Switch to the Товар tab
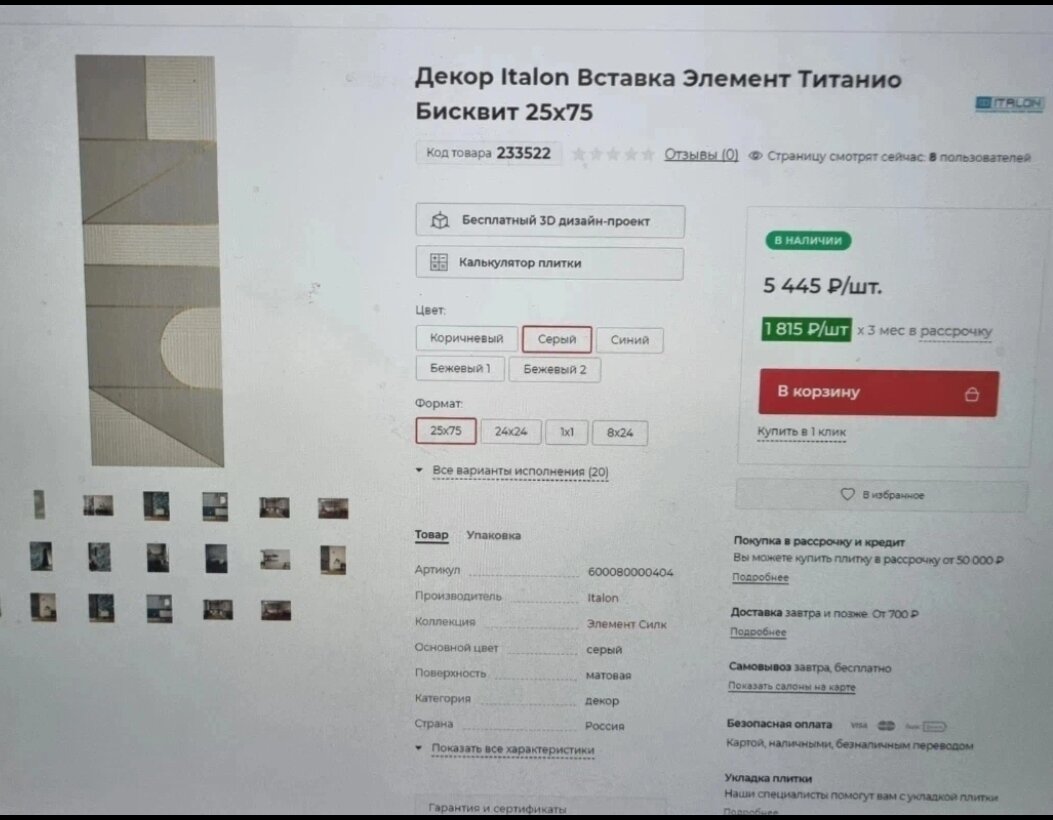 pyautogui.click(x=431, y=535)
